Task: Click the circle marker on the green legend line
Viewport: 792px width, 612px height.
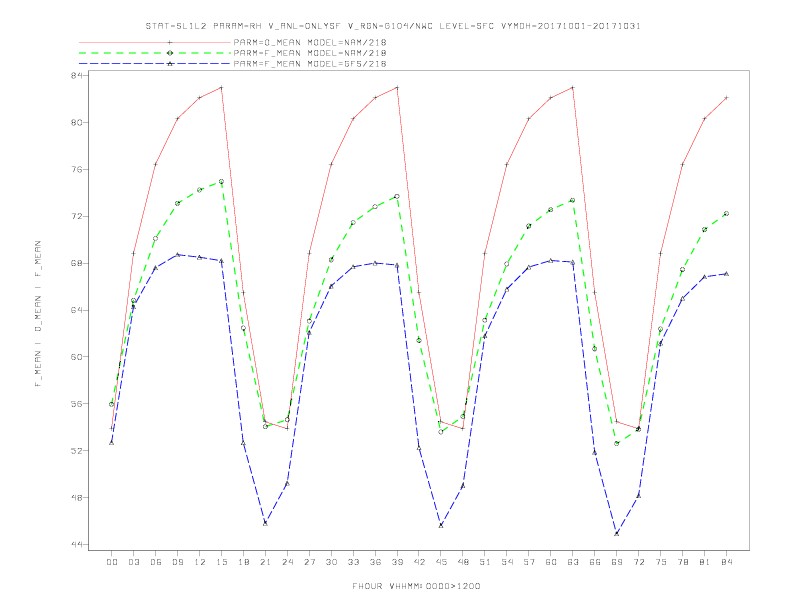Action: [x=170, y=53]
